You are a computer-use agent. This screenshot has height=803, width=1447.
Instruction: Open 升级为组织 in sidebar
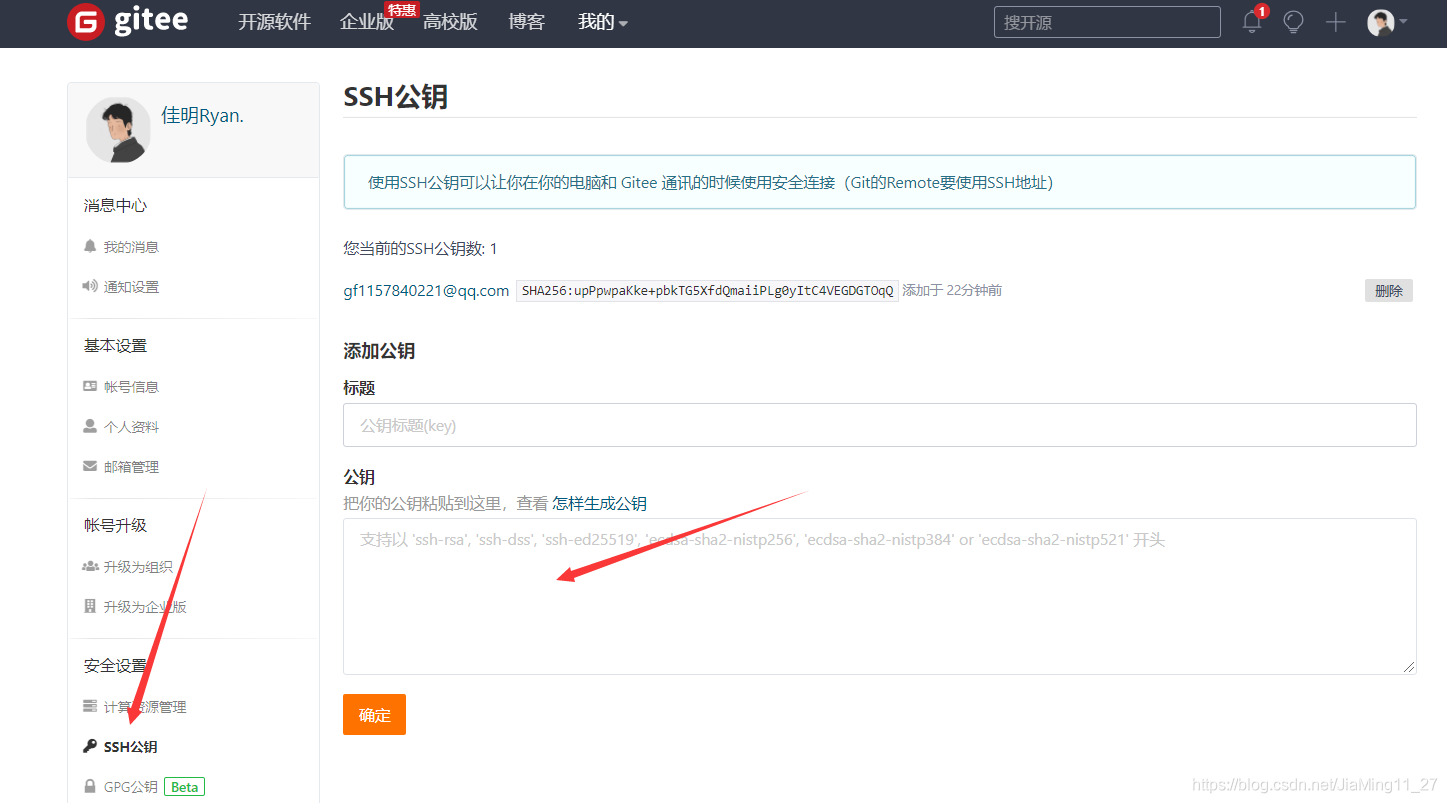[138, 567]
